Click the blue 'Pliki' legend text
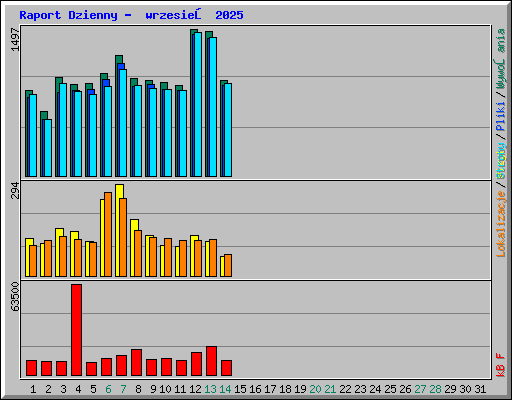 (x=500, y=116)
